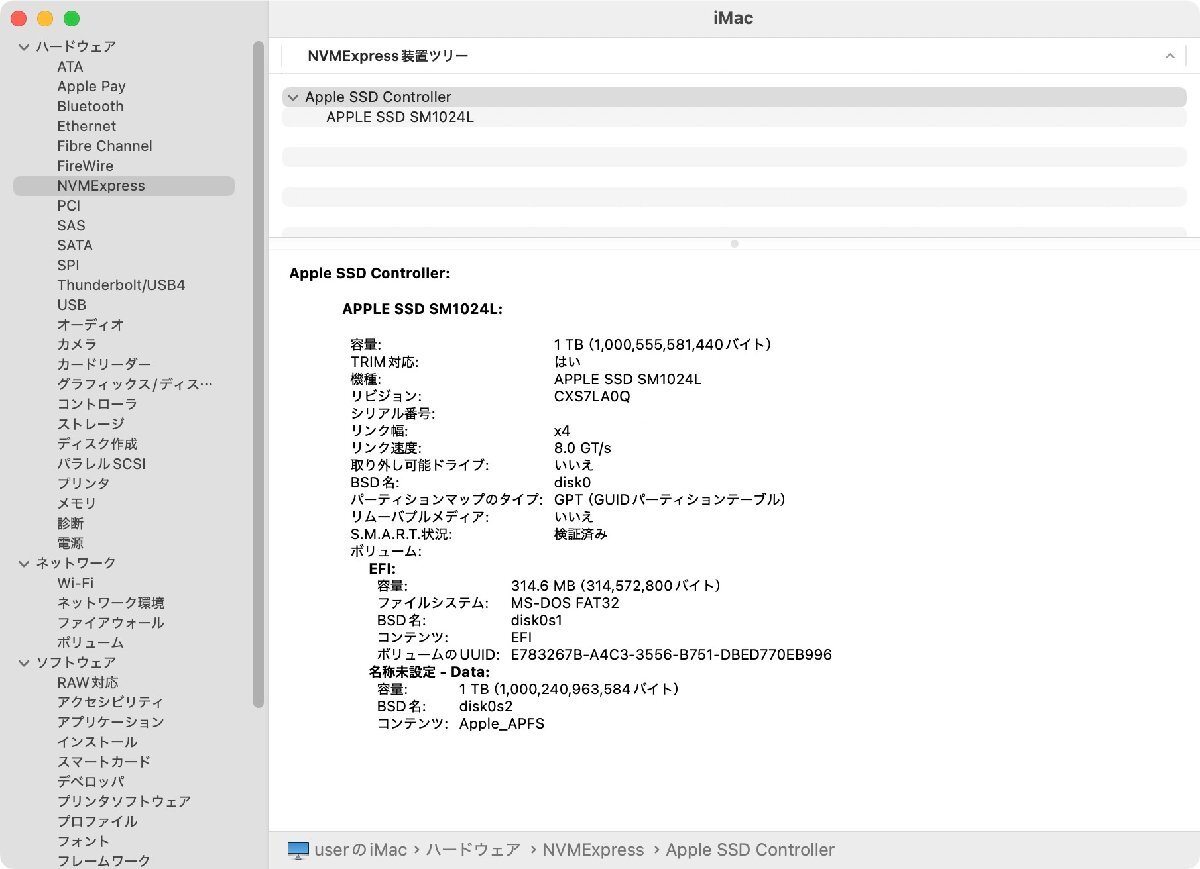Open the スマートカード entry

(x=104, y=762)
